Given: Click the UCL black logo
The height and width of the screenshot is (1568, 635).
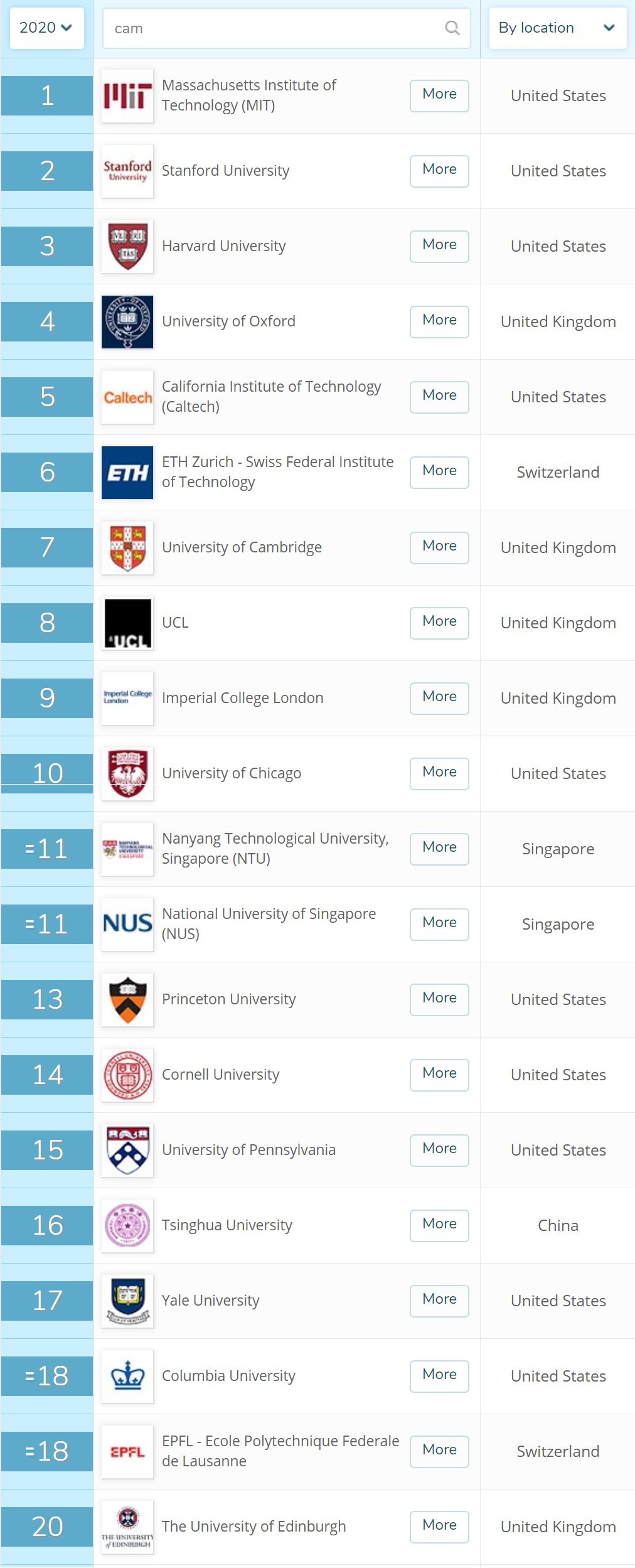Looking at the screenshot, I should pos(127,623).
